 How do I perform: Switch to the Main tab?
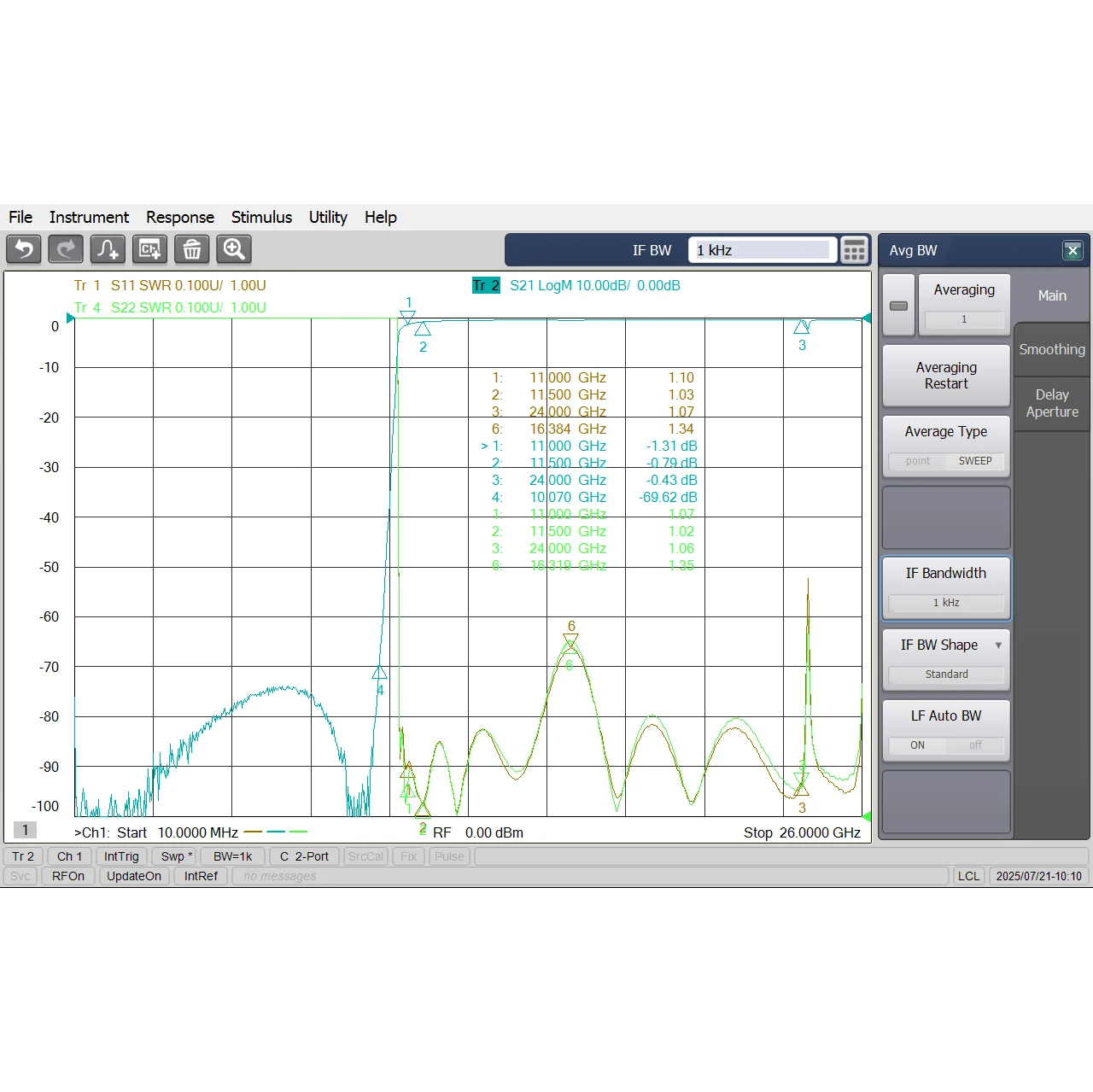[x=1052, y=295]
